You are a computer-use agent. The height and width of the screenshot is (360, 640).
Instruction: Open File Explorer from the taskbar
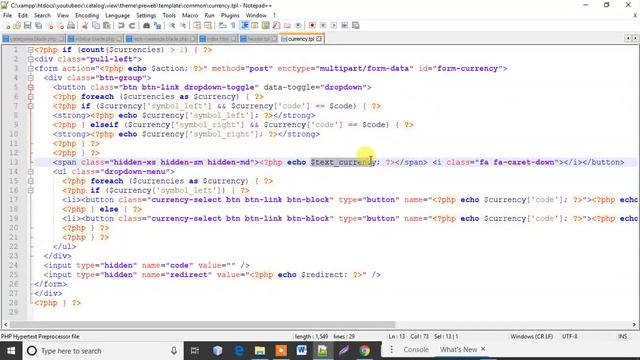click(260, 351)
